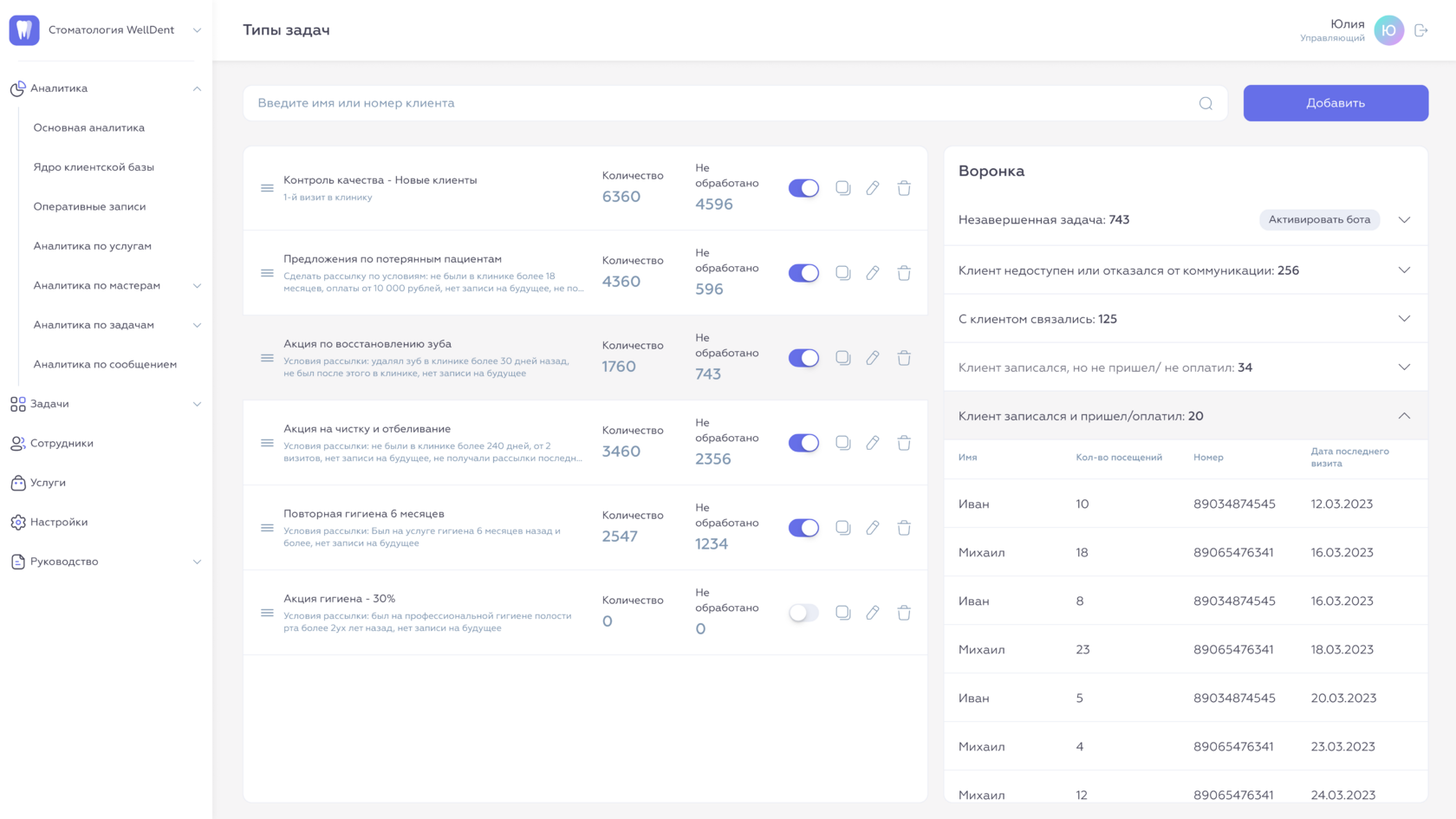Expand the Задачи sidebar menu
1456x819 pixels.
pyautogui.click(x=197, y=404)
